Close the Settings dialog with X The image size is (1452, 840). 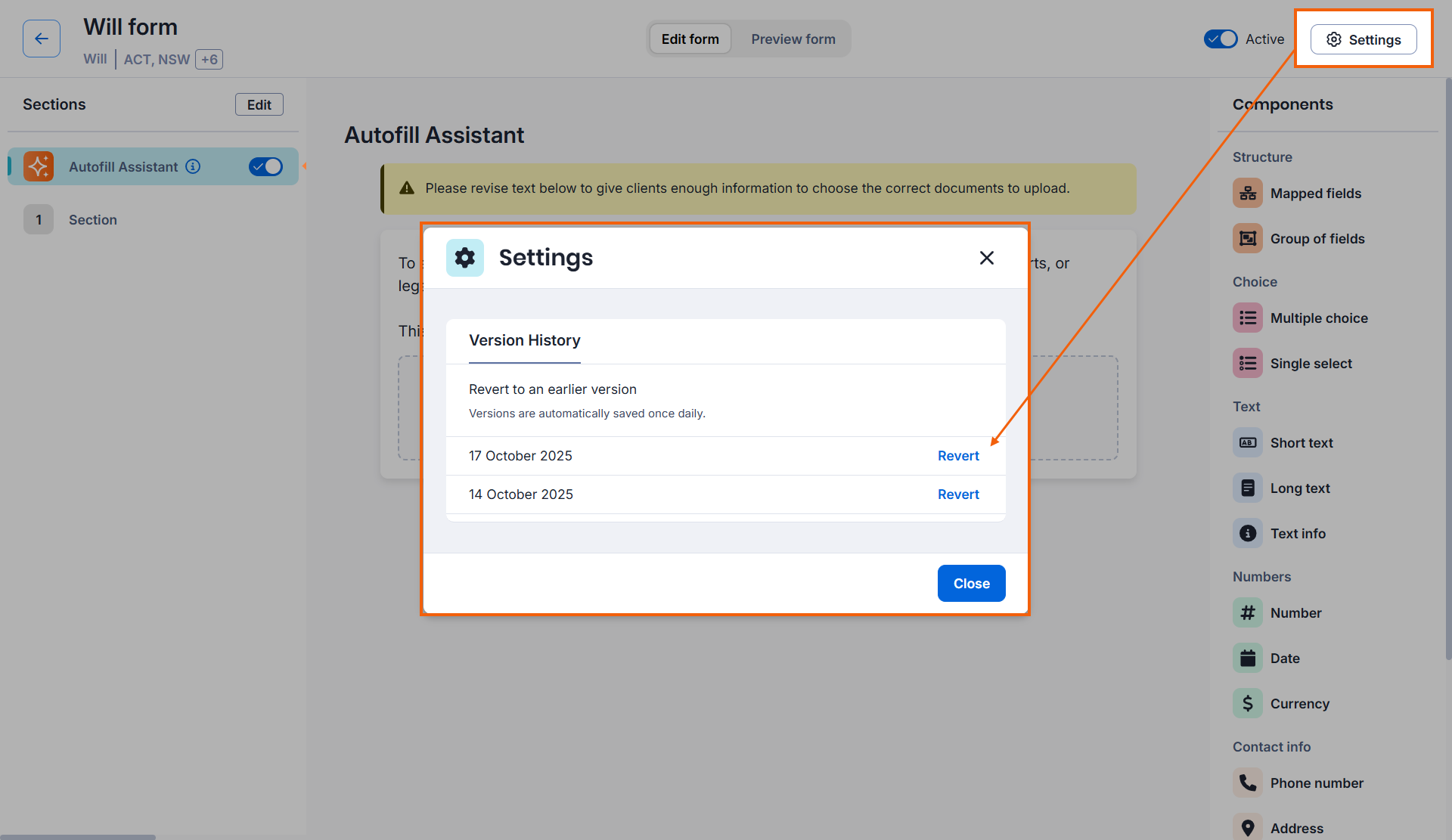pos(987,258)
